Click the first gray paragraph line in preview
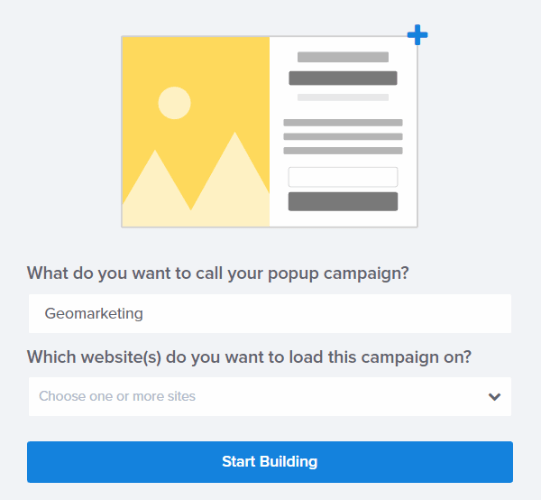The height and width of the screenshot is (500, 541). coord(343,122)
